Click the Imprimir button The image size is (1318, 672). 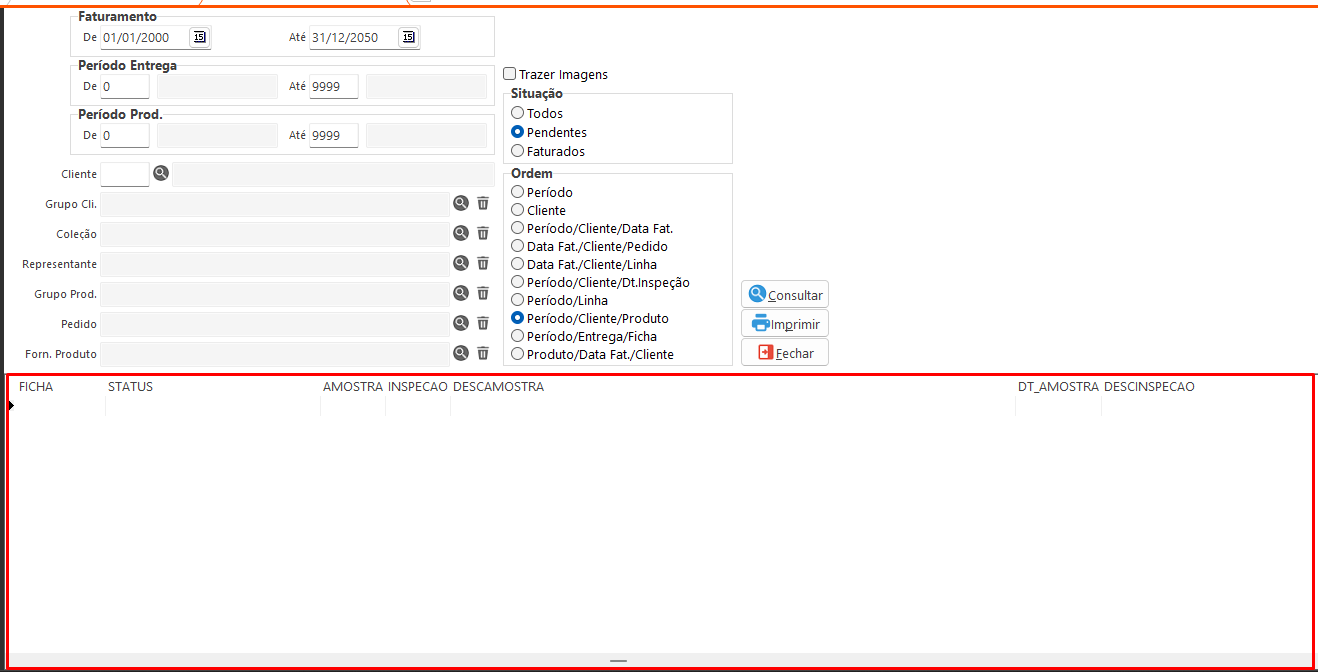(785, 324)
